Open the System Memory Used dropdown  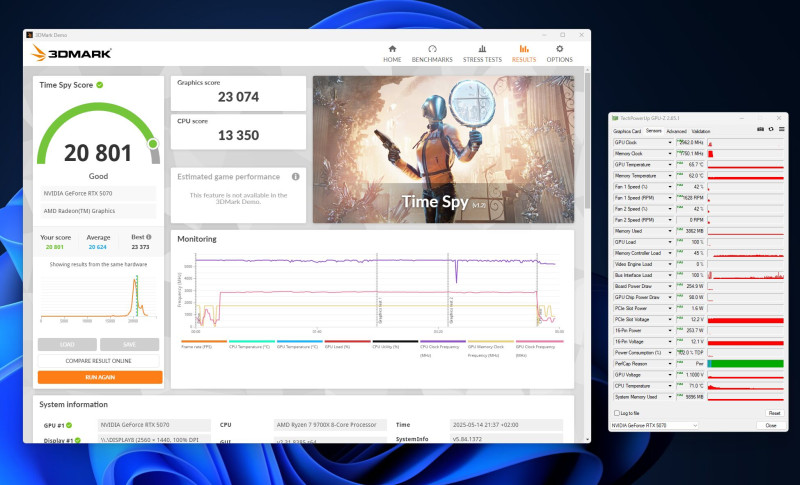(669, 397)
